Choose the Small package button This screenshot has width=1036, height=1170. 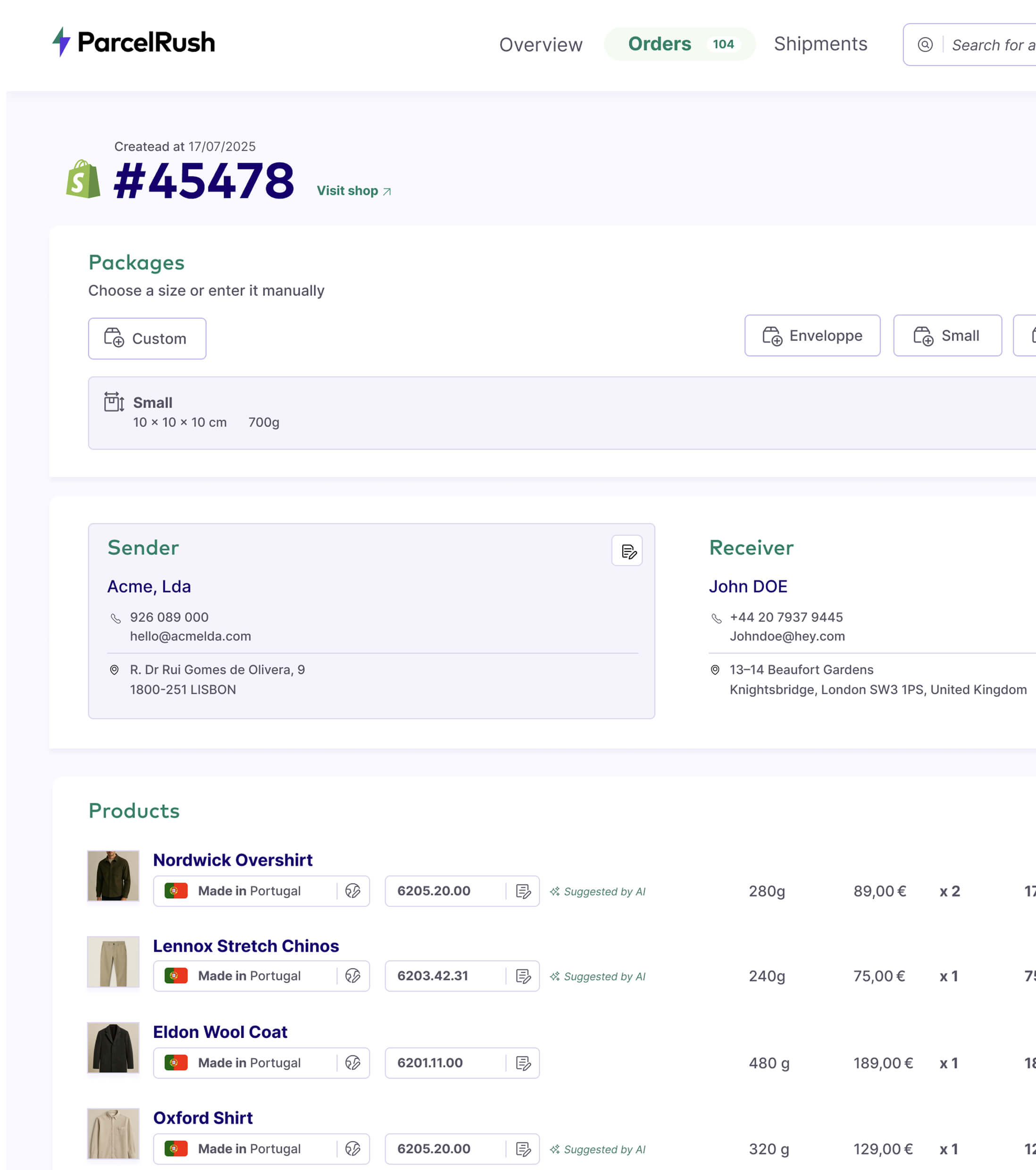(x=947, y=335)
